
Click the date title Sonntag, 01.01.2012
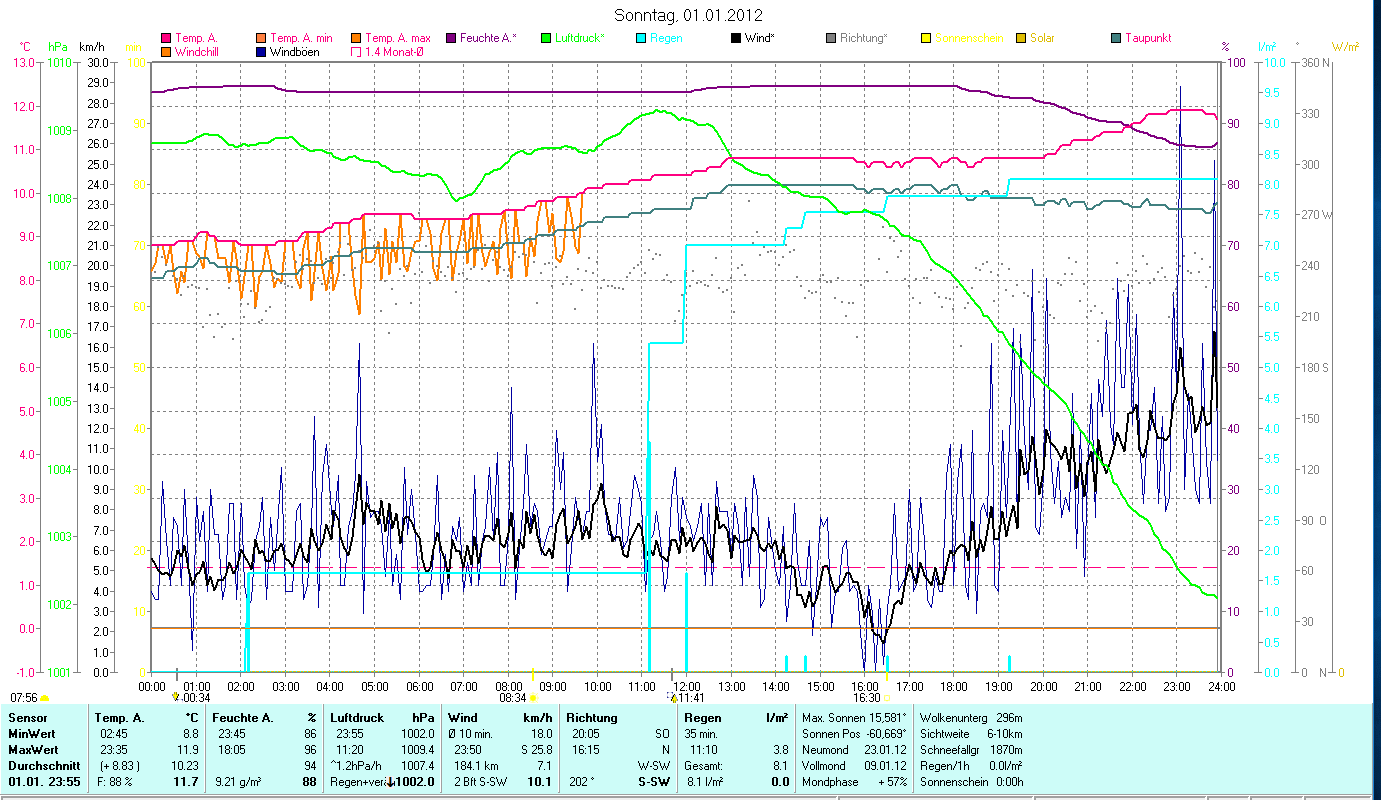(690, 15)
